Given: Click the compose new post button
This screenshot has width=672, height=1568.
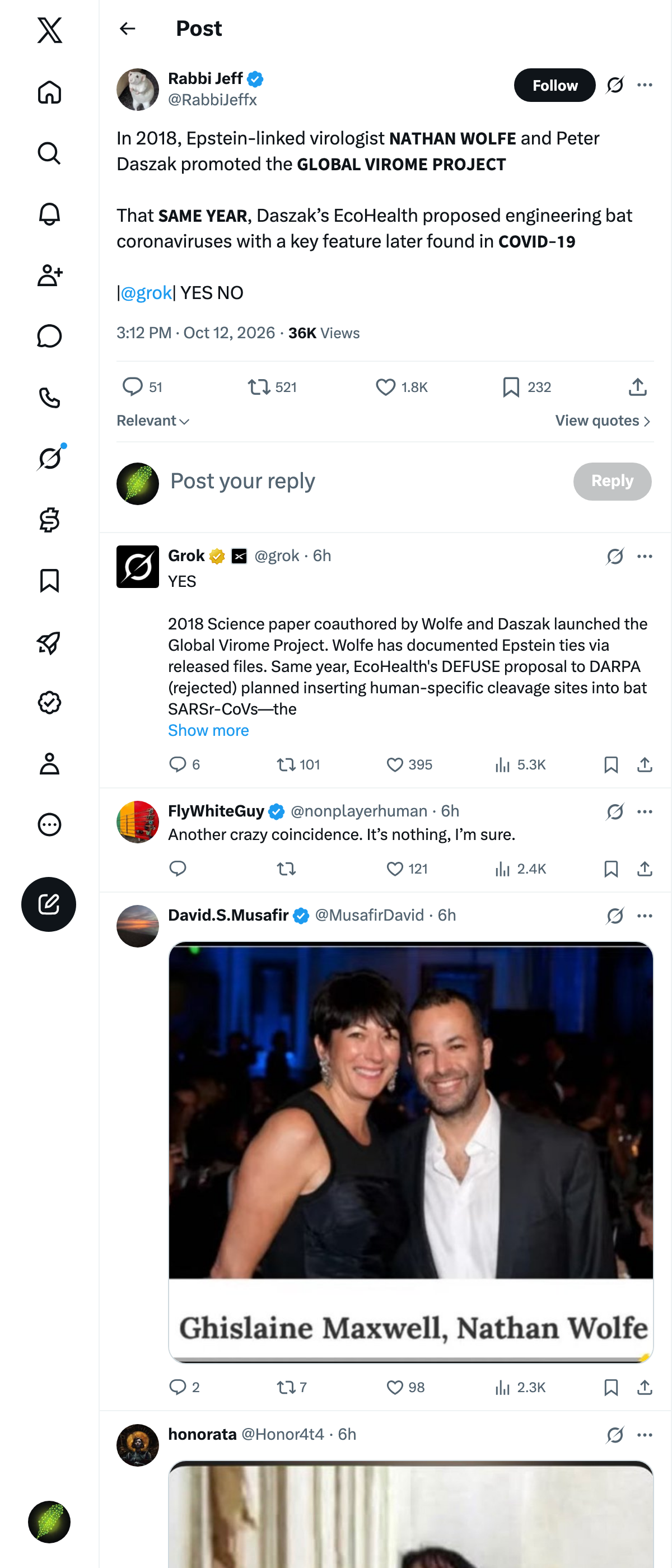Looking at the screenshot, I should [49, 904].
